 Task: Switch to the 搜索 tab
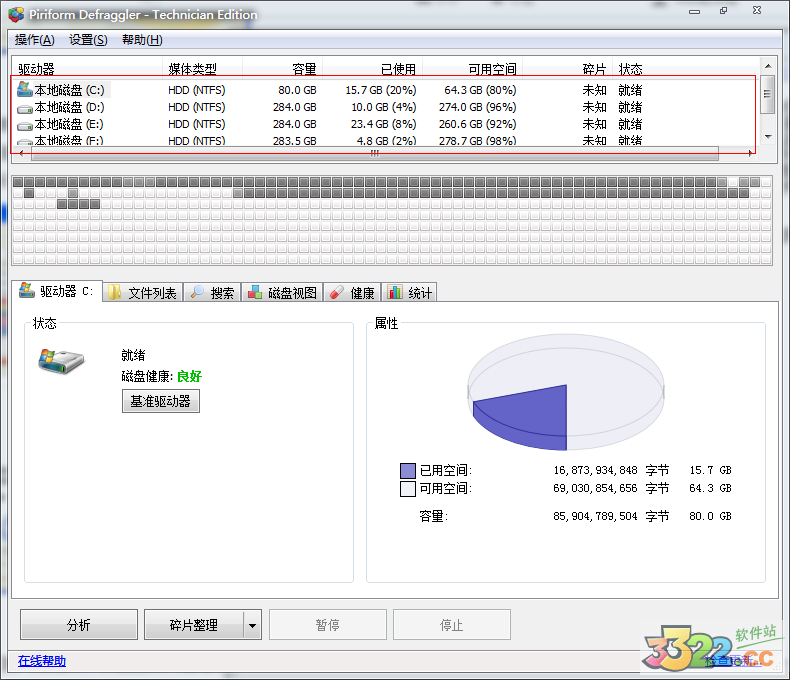point(213,293)
